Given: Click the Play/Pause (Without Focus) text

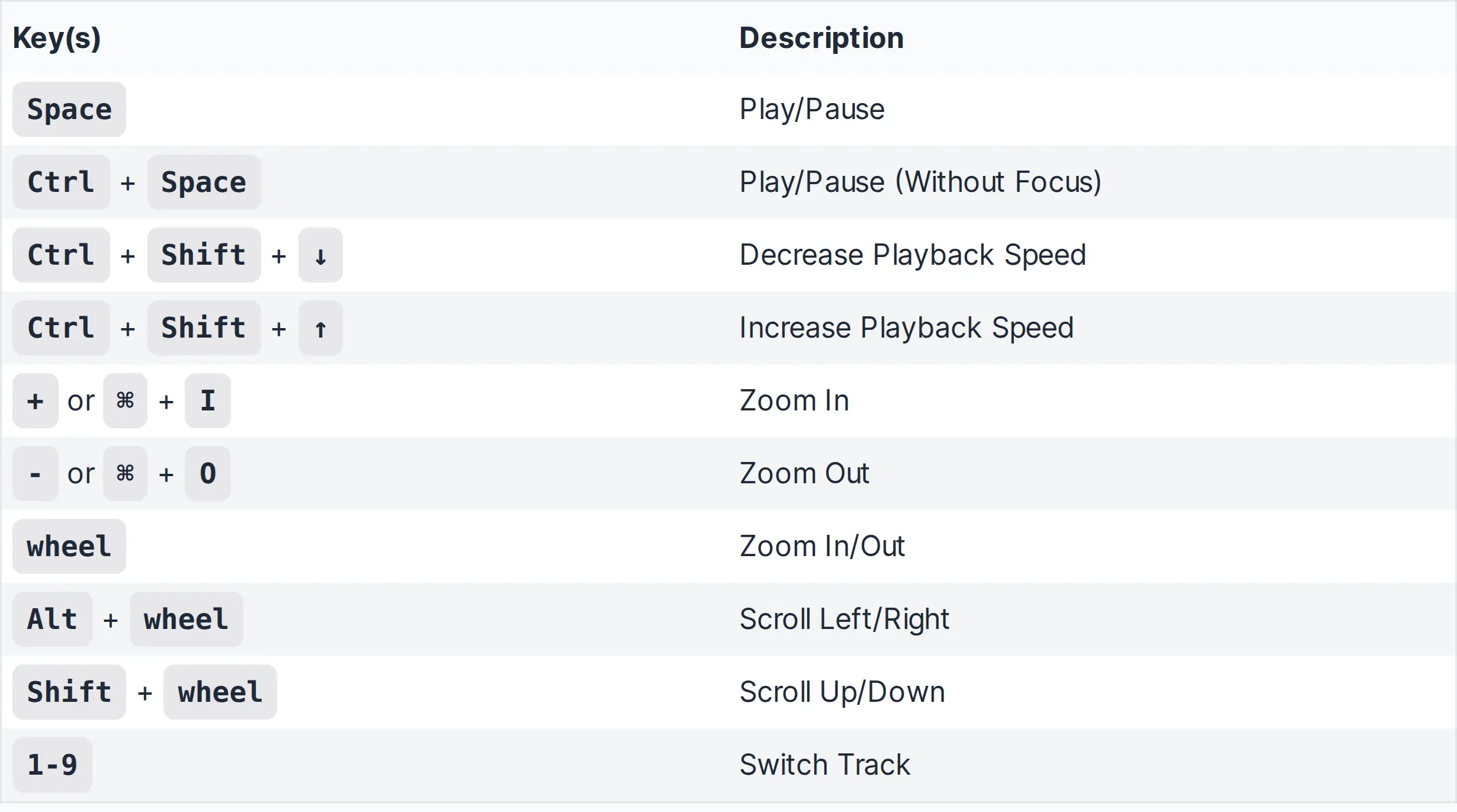Looking at the screenshot, I should (x=920, y=182).
